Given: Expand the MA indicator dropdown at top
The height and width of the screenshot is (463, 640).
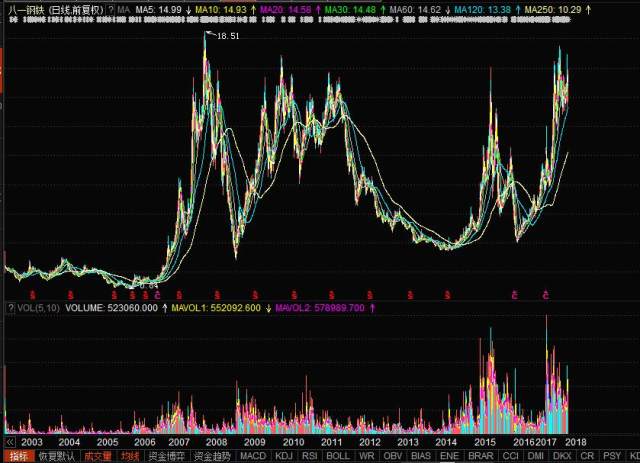Looking at the screenshot, I should (x=122, y=8).
